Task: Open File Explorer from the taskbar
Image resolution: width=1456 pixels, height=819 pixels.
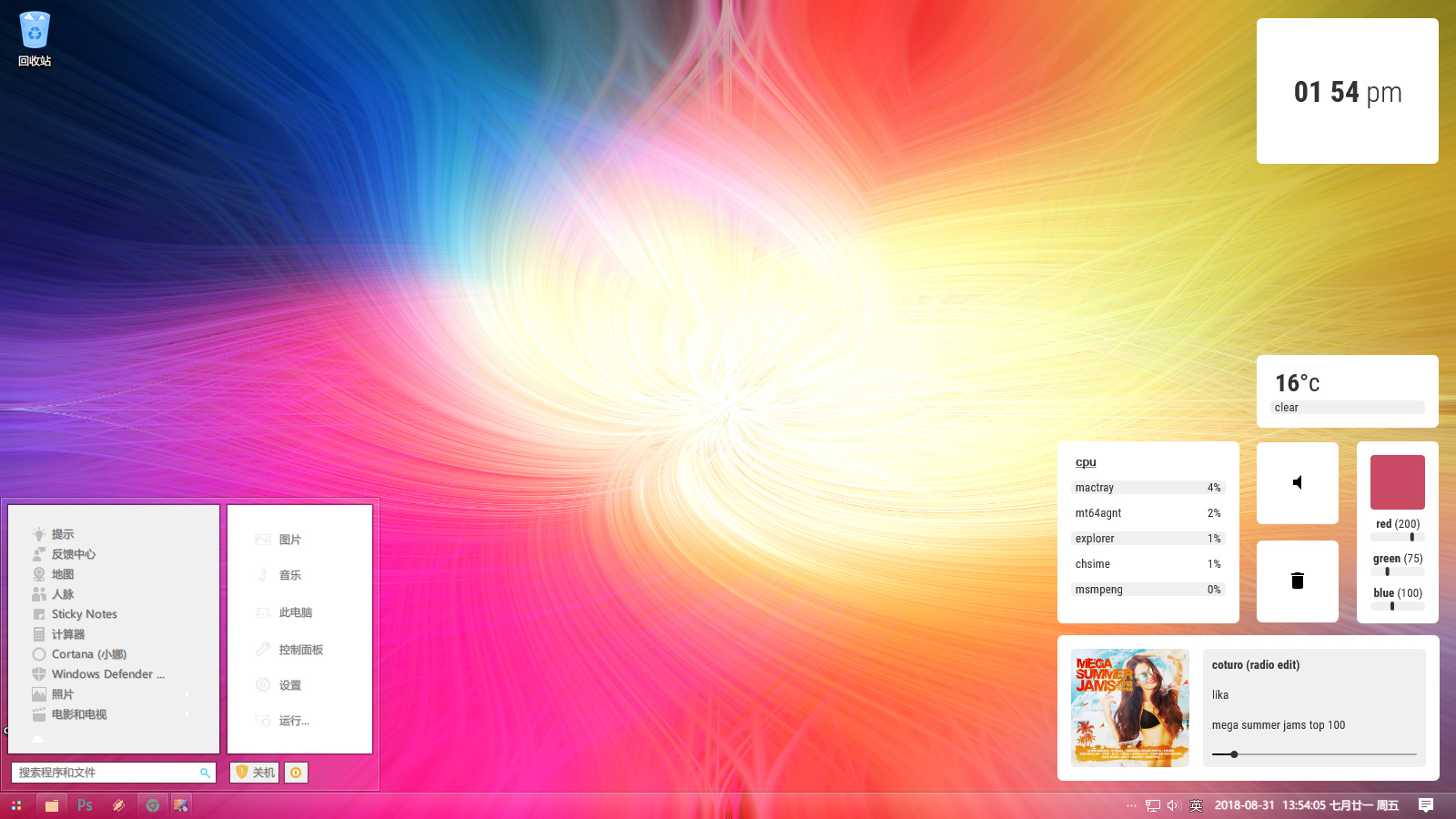Action: [x=52, y=805]
